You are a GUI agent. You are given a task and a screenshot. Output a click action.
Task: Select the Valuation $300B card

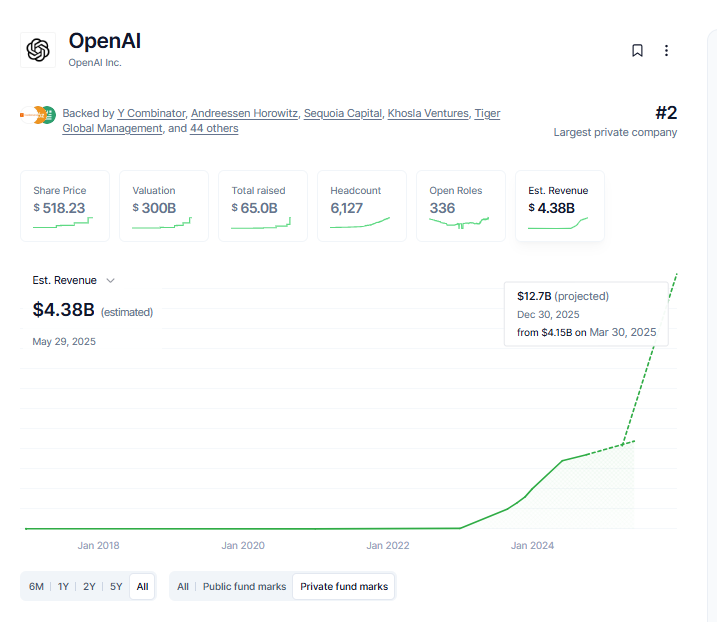[x=164, y=206]
